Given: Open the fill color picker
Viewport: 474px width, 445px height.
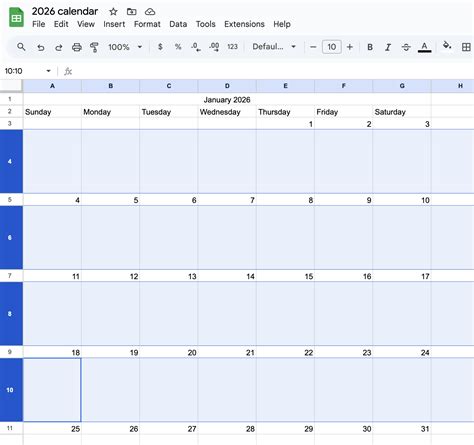Looking at the screenshot, I should [x=447, y=46].
